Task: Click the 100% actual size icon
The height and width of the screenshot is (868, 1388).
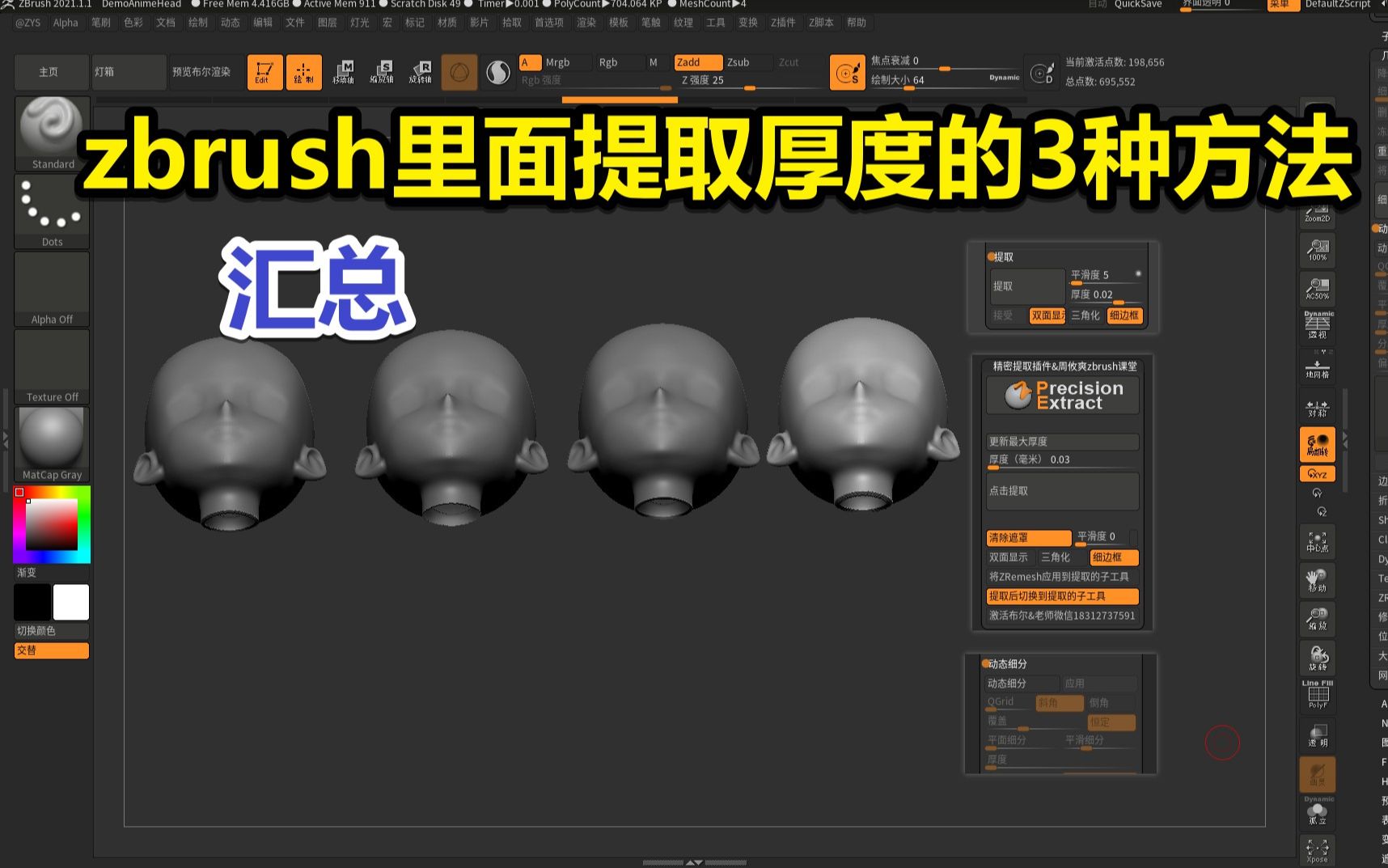Action: coord(1318,251)
